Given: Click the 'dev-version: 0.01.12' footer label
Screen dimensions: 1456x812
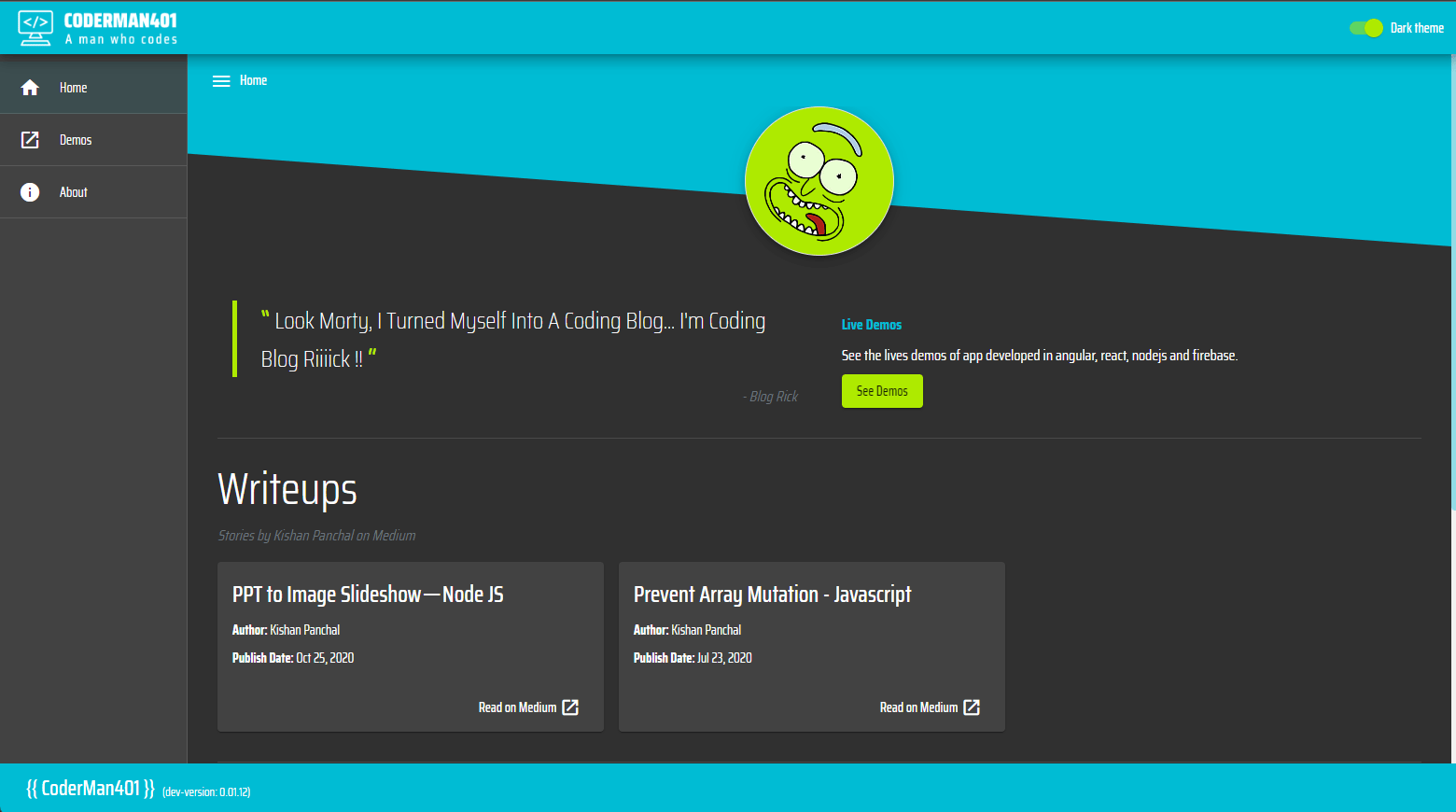Looking at the screenshot, I should coord(206,792).
